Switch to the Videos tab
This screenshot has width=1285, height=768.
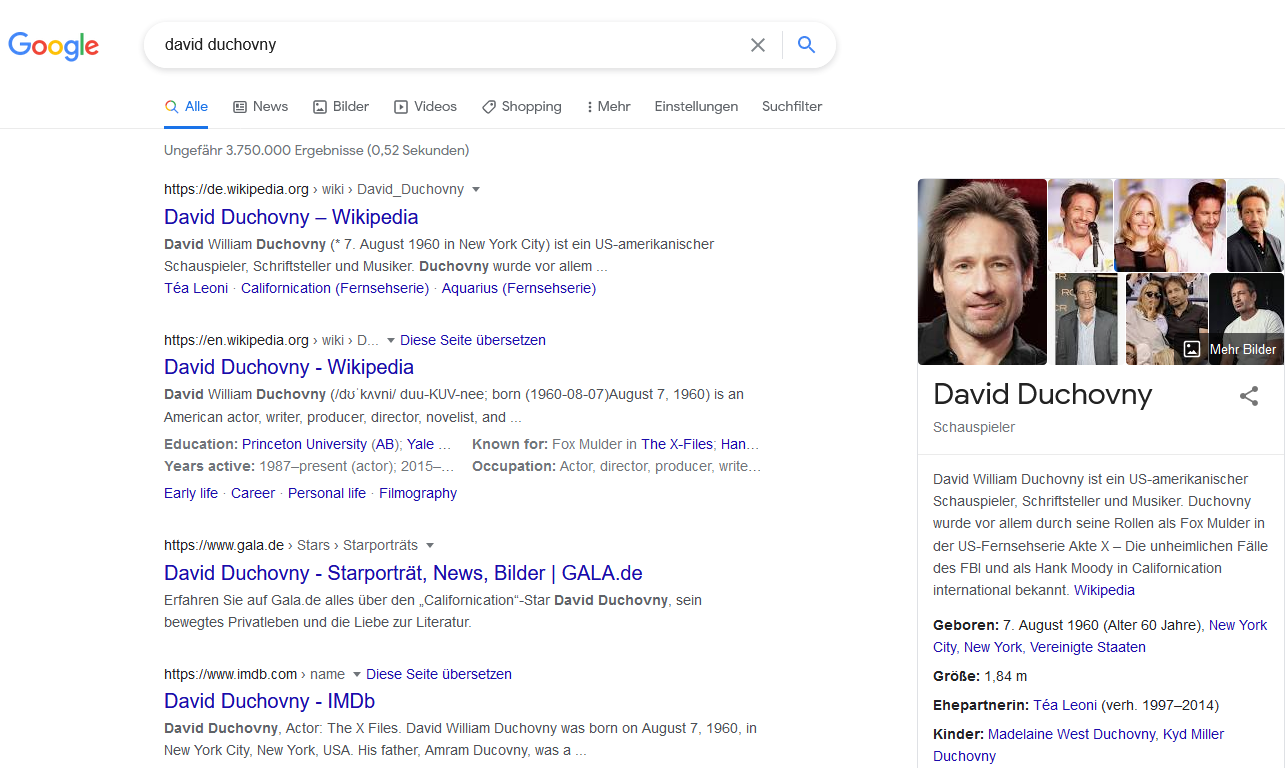425,106
